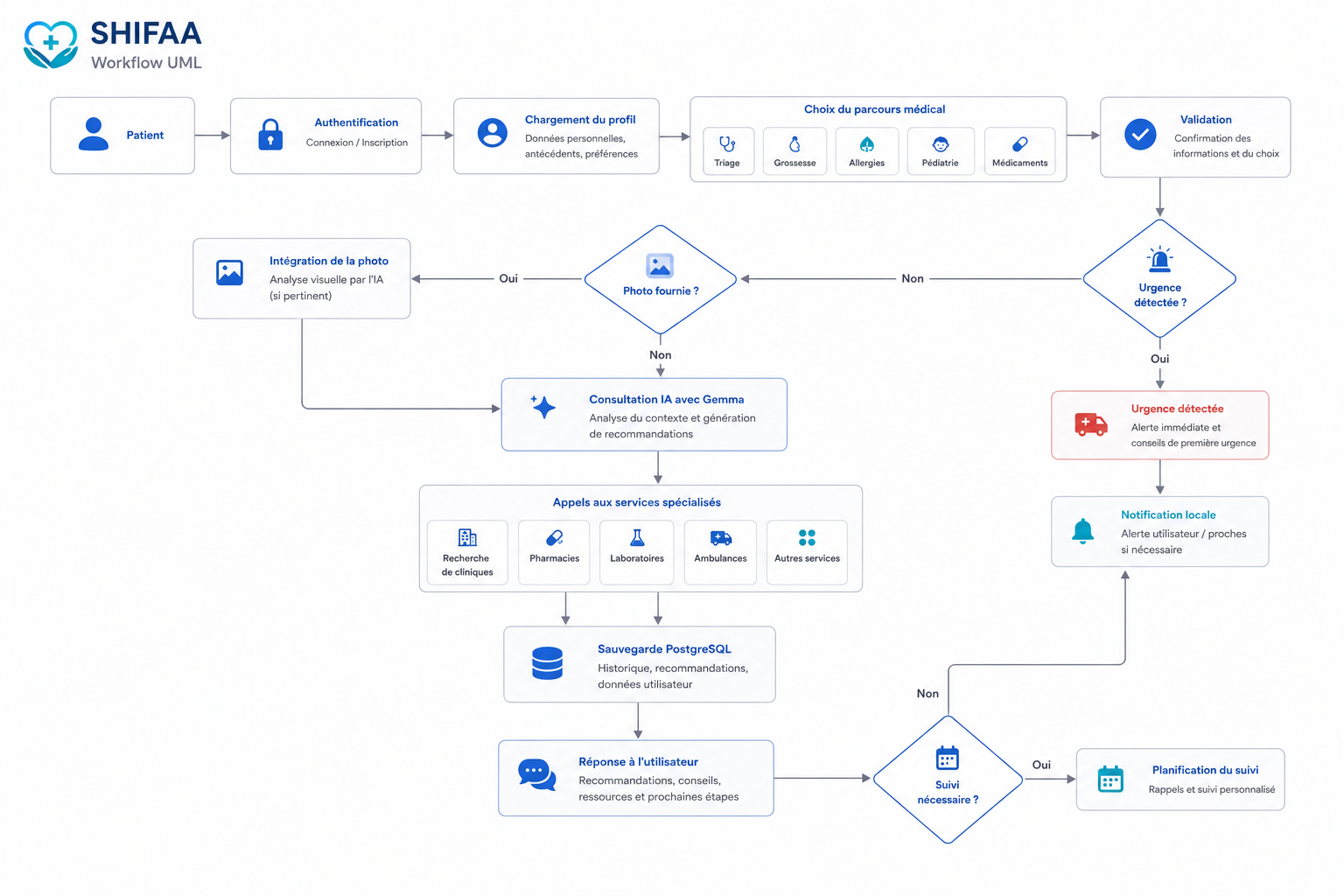Select the Triage option card
Viewport: 1344px width, 896px height.
[x=728, y=150]
